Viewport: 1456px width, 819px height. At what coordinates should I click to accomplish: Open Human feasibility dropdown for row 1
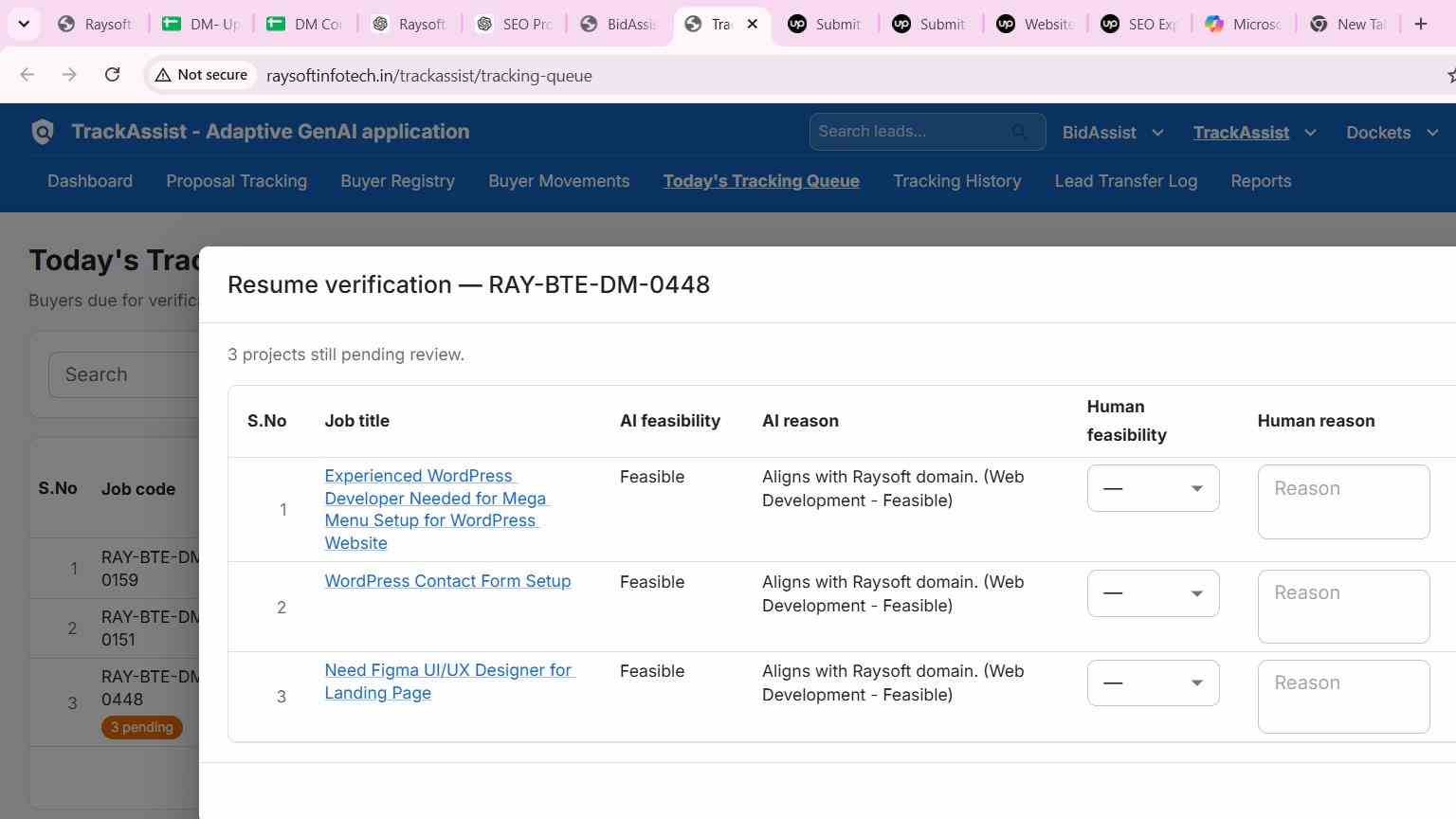click(x=1153, y=488)
